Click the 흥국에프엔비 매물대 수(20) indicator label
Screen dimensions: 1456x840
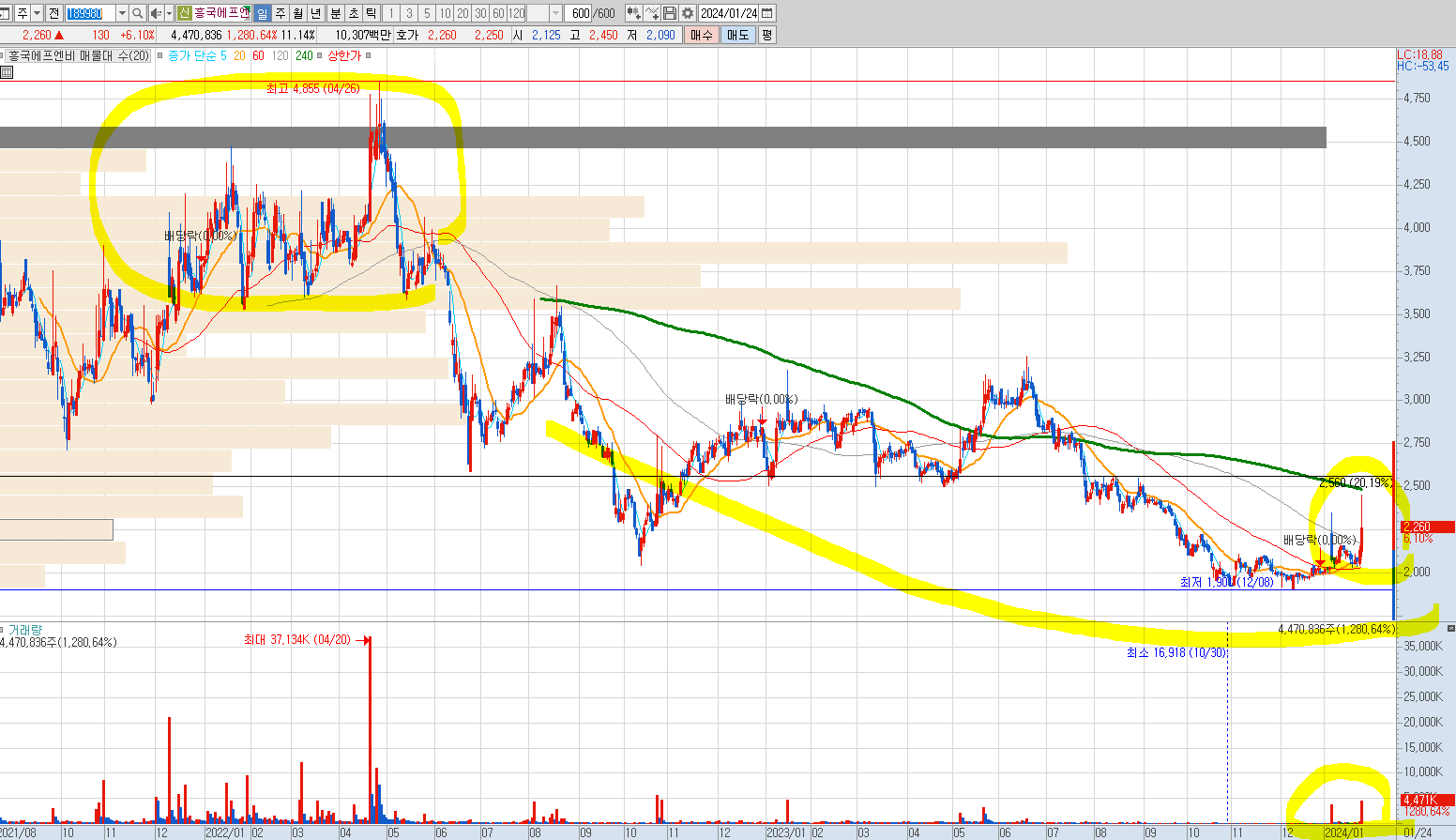pyautogui.click(x=79, y=55)
